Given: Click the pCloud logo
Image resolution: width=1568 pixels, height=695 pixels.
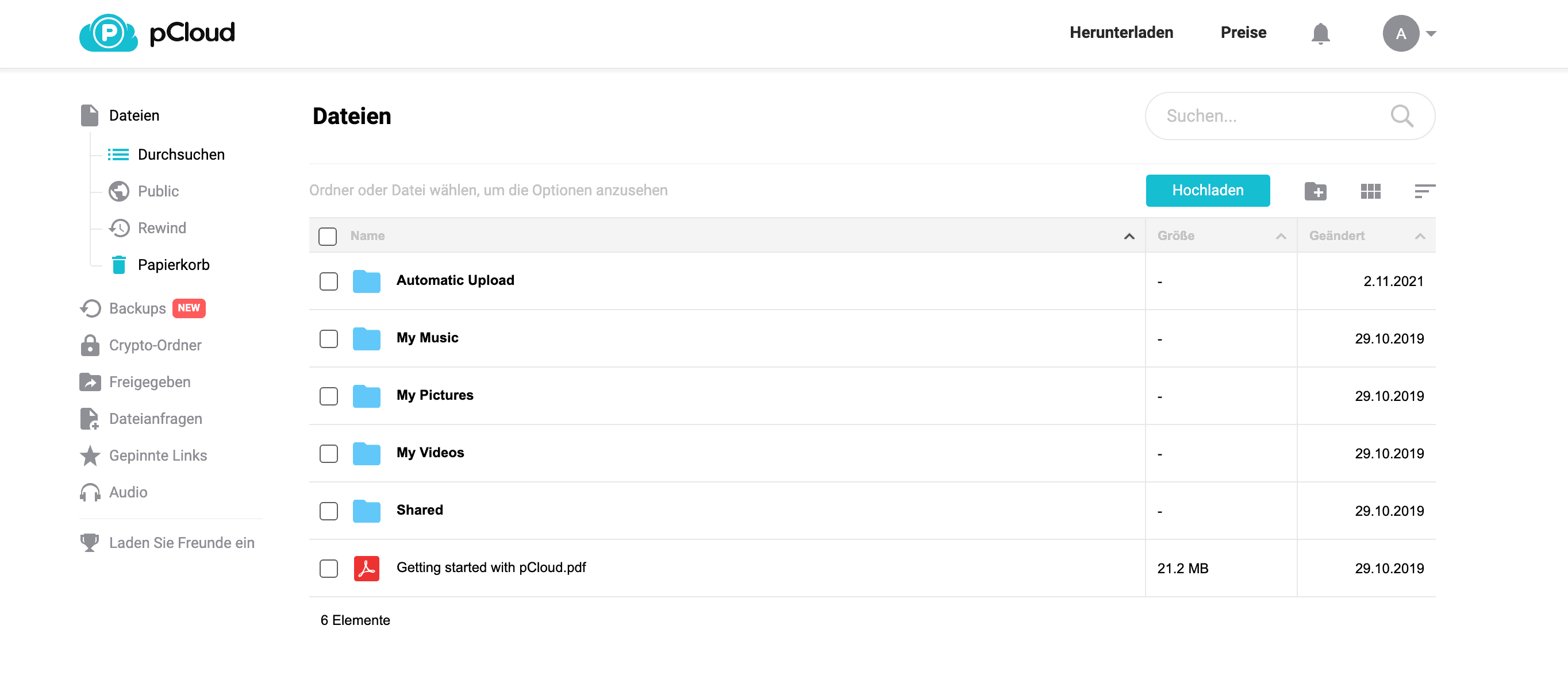Looking at the screenshot, I should (x=156, y=33).
